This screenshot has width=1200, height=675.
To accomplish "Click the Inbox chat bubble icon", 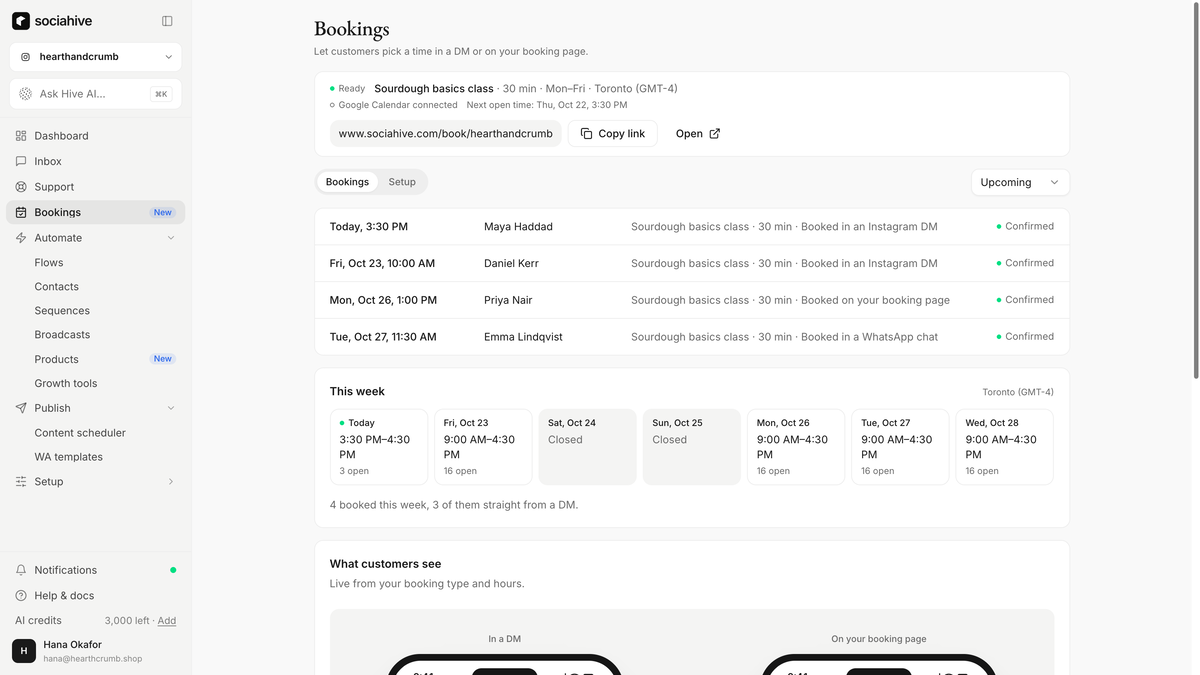I will (x=21, y=161).
